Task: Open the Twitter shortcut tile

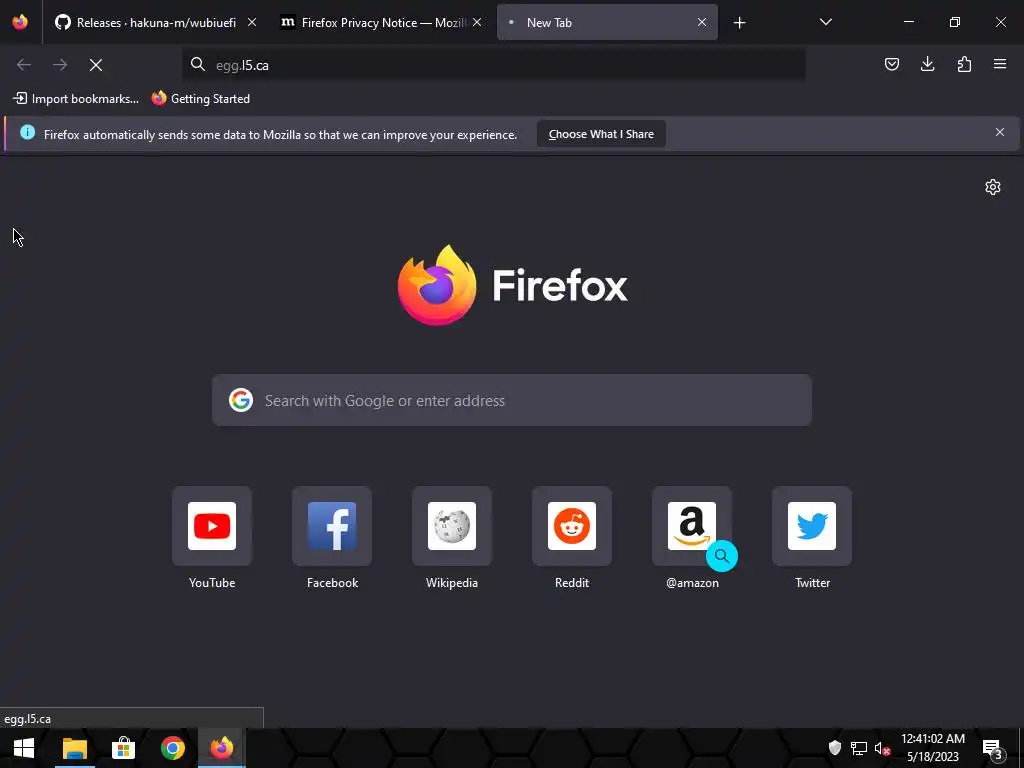Action: 812,526
